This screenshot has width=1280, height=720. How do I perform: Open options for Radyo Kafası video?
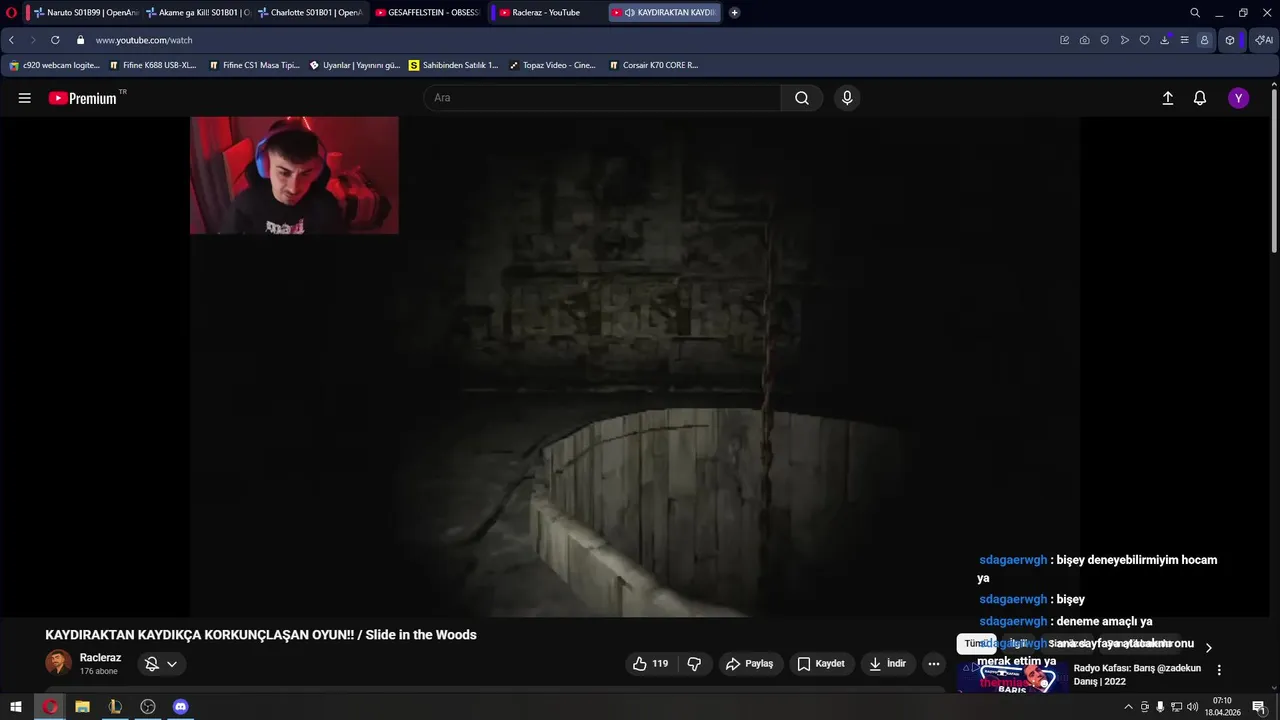tap(1219, 670)
